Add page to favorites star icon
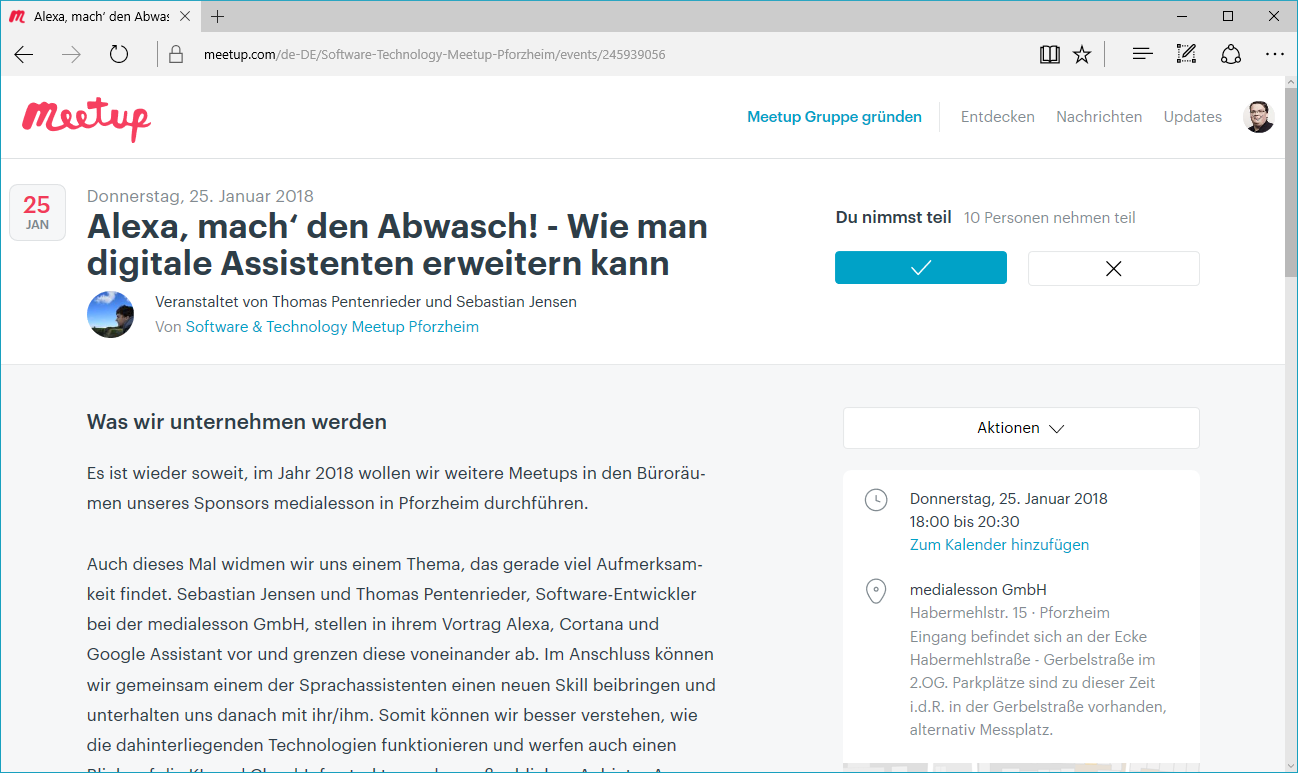 pos(1082,55)
